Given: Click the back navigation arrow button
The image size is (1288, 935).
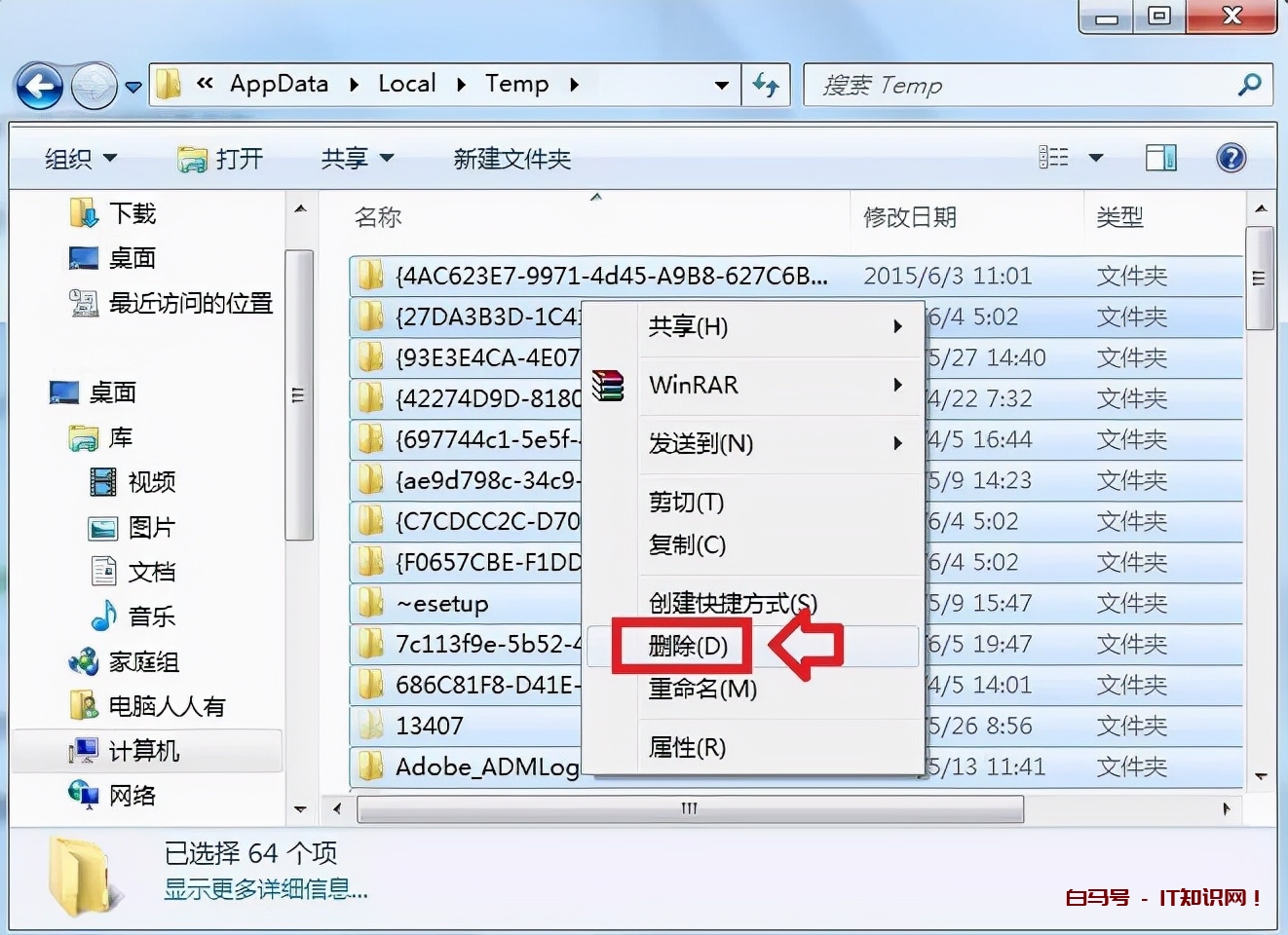Looking at the screenshot, I should pyautogui.click(x=39, y=86).
